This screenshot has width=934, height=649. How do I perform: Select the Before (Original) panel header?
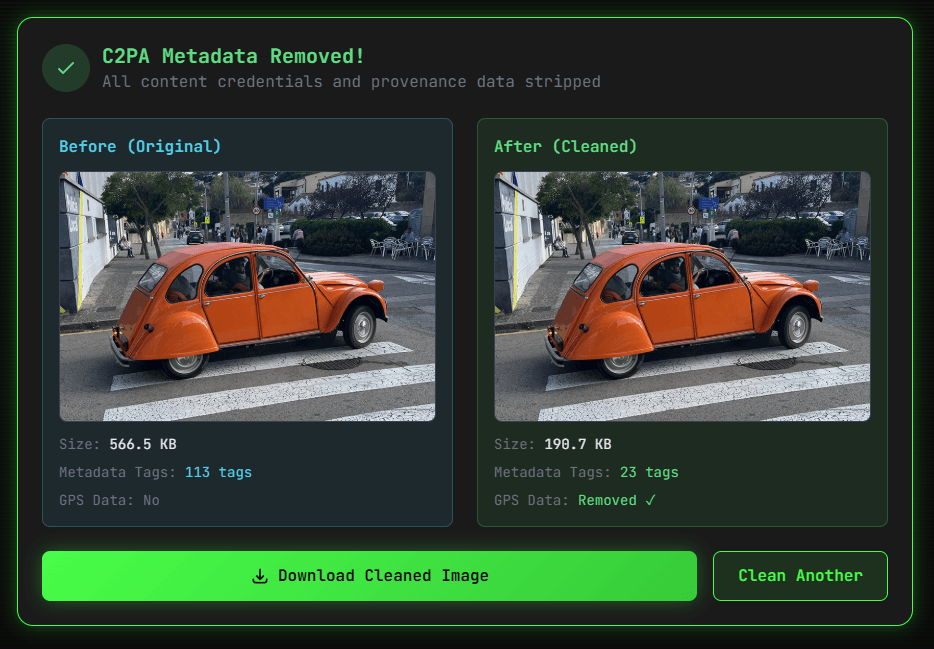pos(139,146)
